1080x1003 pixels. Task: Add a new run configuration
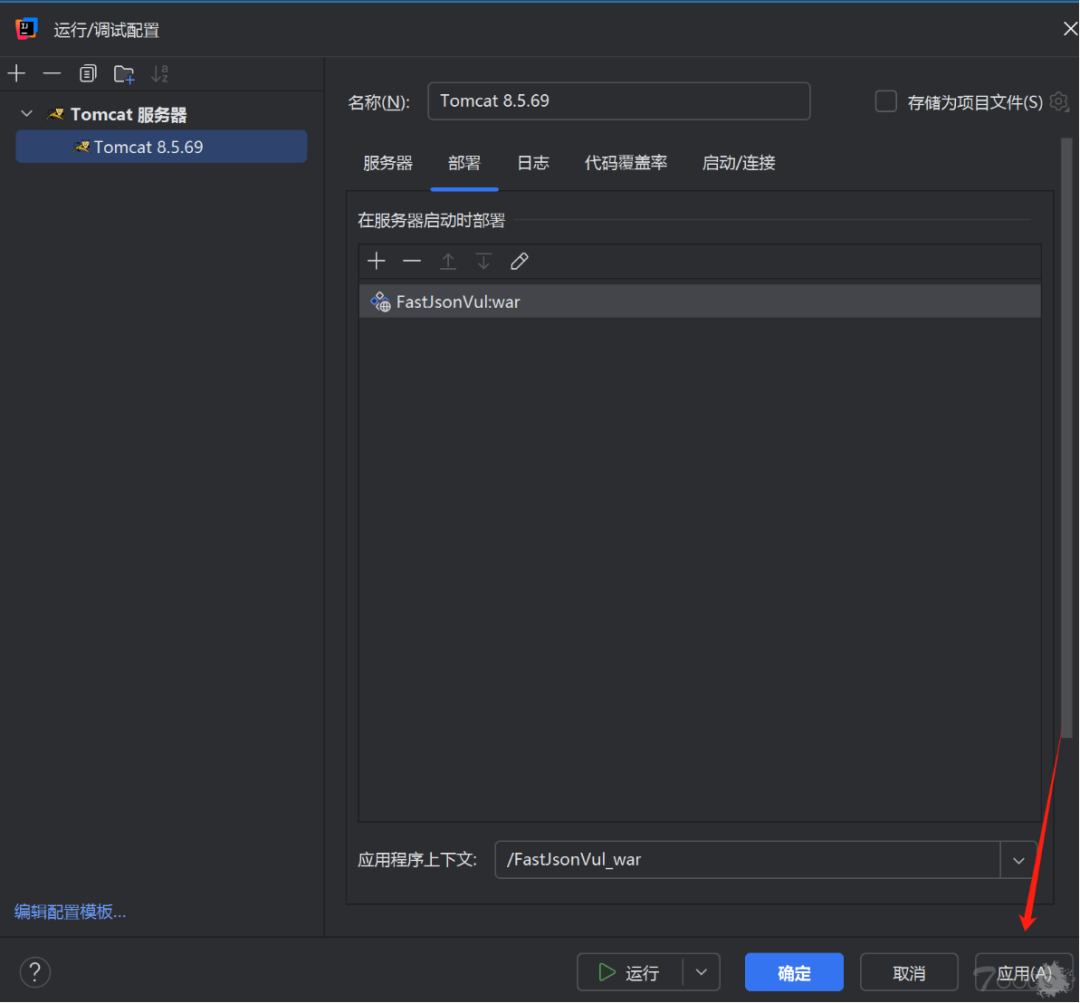click(17, 73)
